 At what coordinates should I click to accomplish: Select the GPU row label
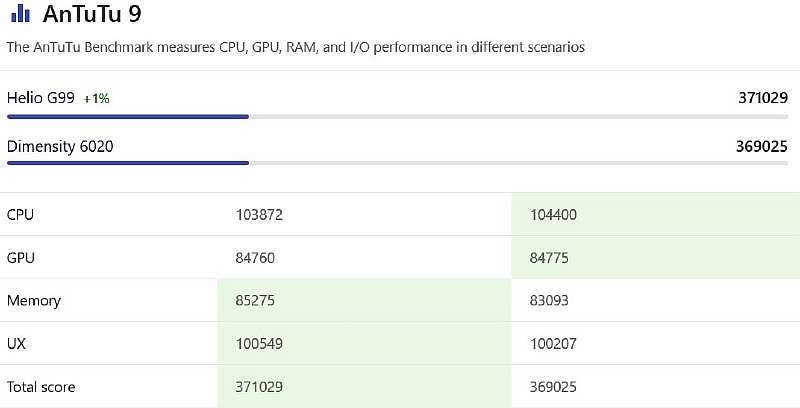[x=21, y=258]
